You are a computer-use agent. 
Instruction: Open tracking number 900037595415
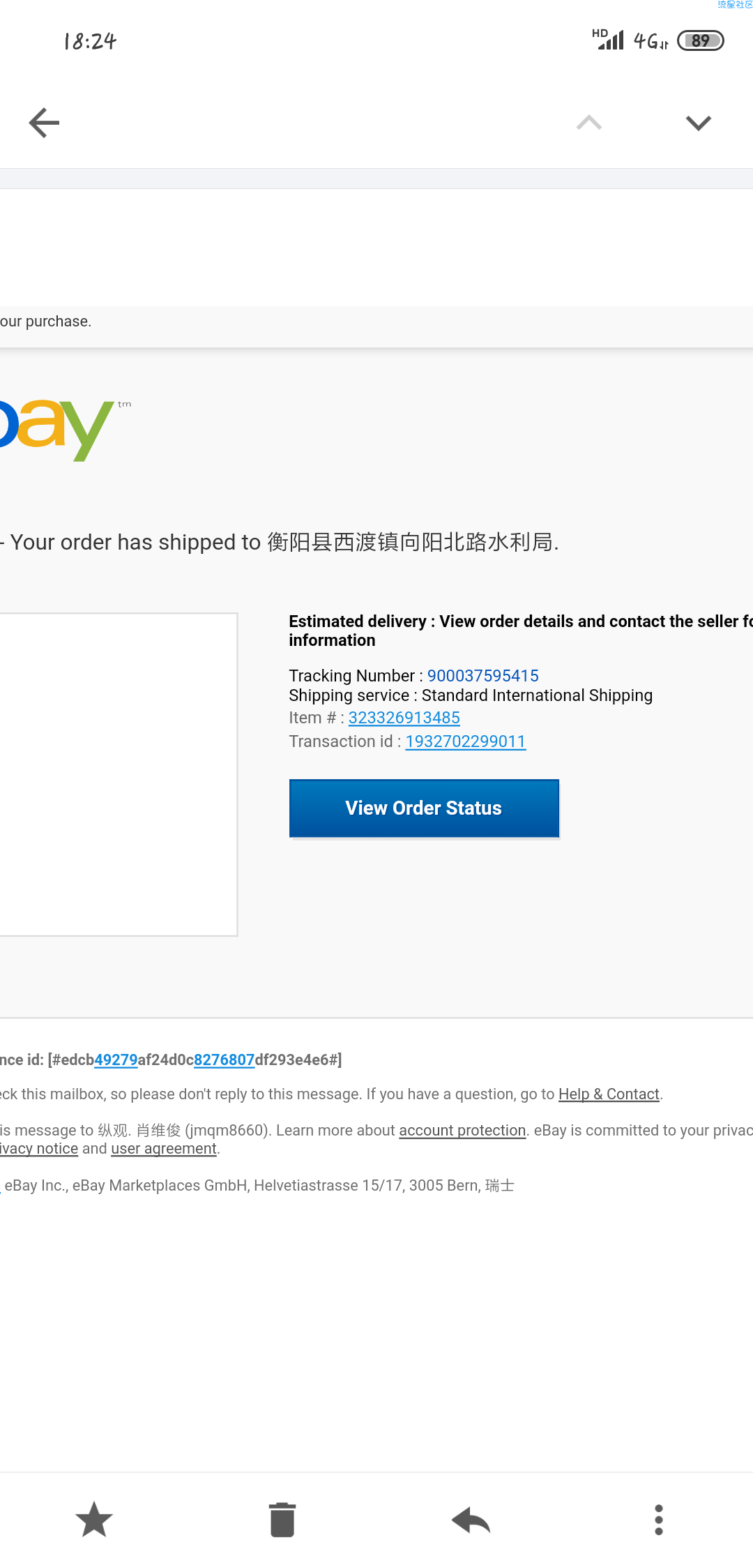pyautogui.click(x=482, y=676)
